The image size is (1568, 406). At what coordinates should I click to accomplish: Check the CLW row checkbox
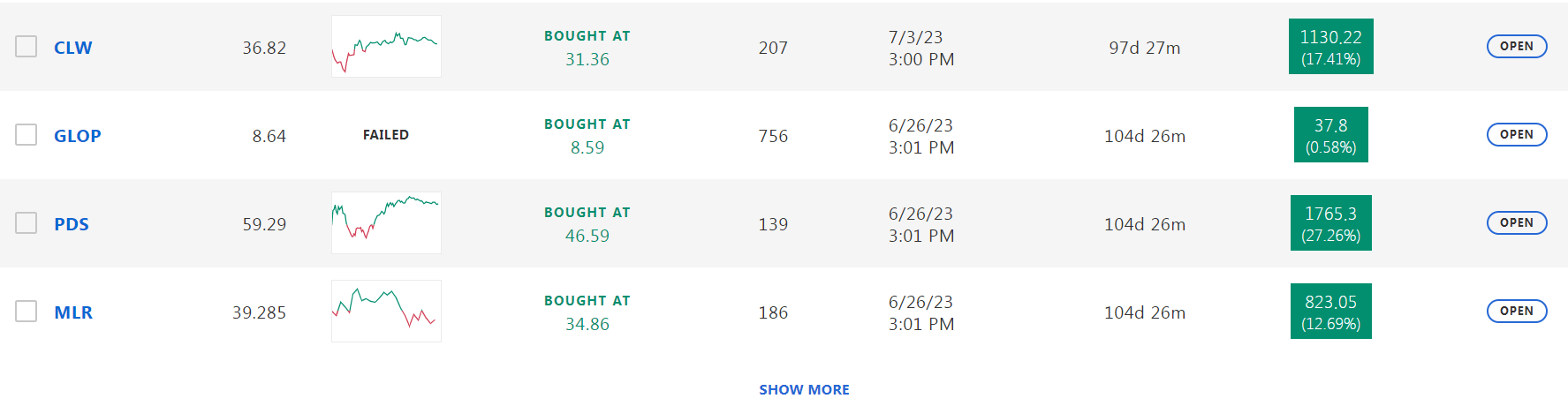pyautogui.click(x=27, y=47)
